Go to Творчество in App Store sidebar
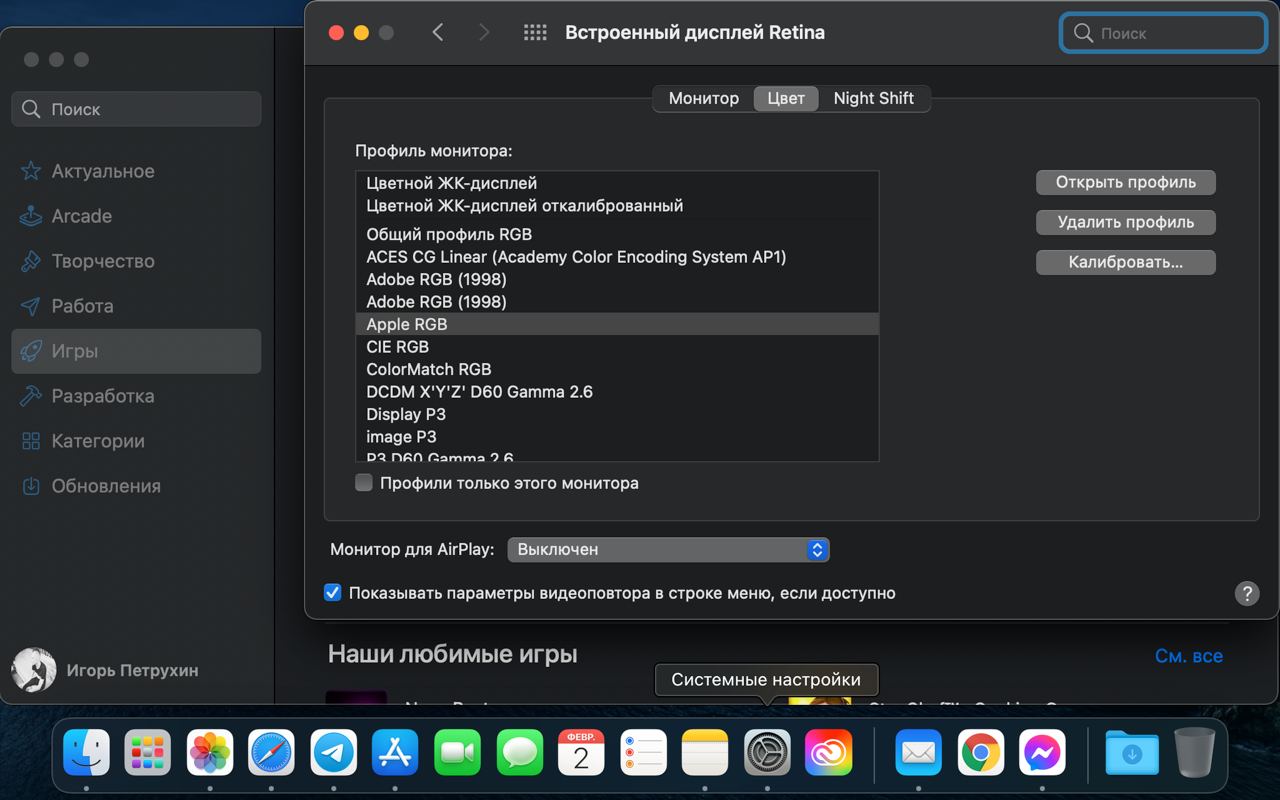Image resolution: width=1280 pixels, height=800 pixels. click(136, 261)
